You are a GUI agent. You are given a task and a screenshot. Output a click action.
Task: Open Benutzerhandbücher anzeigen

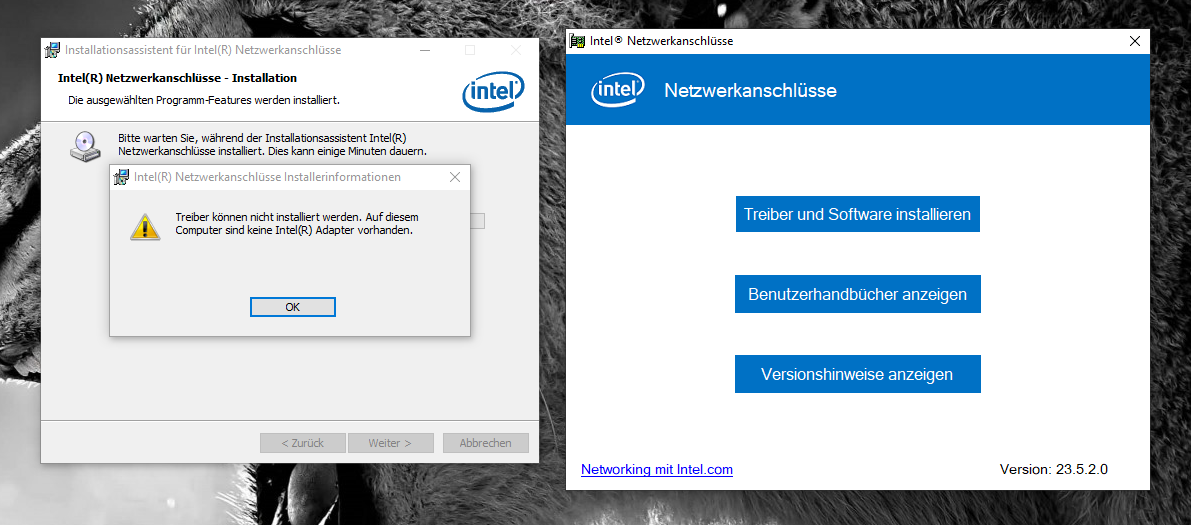click(x=858, y=294)
